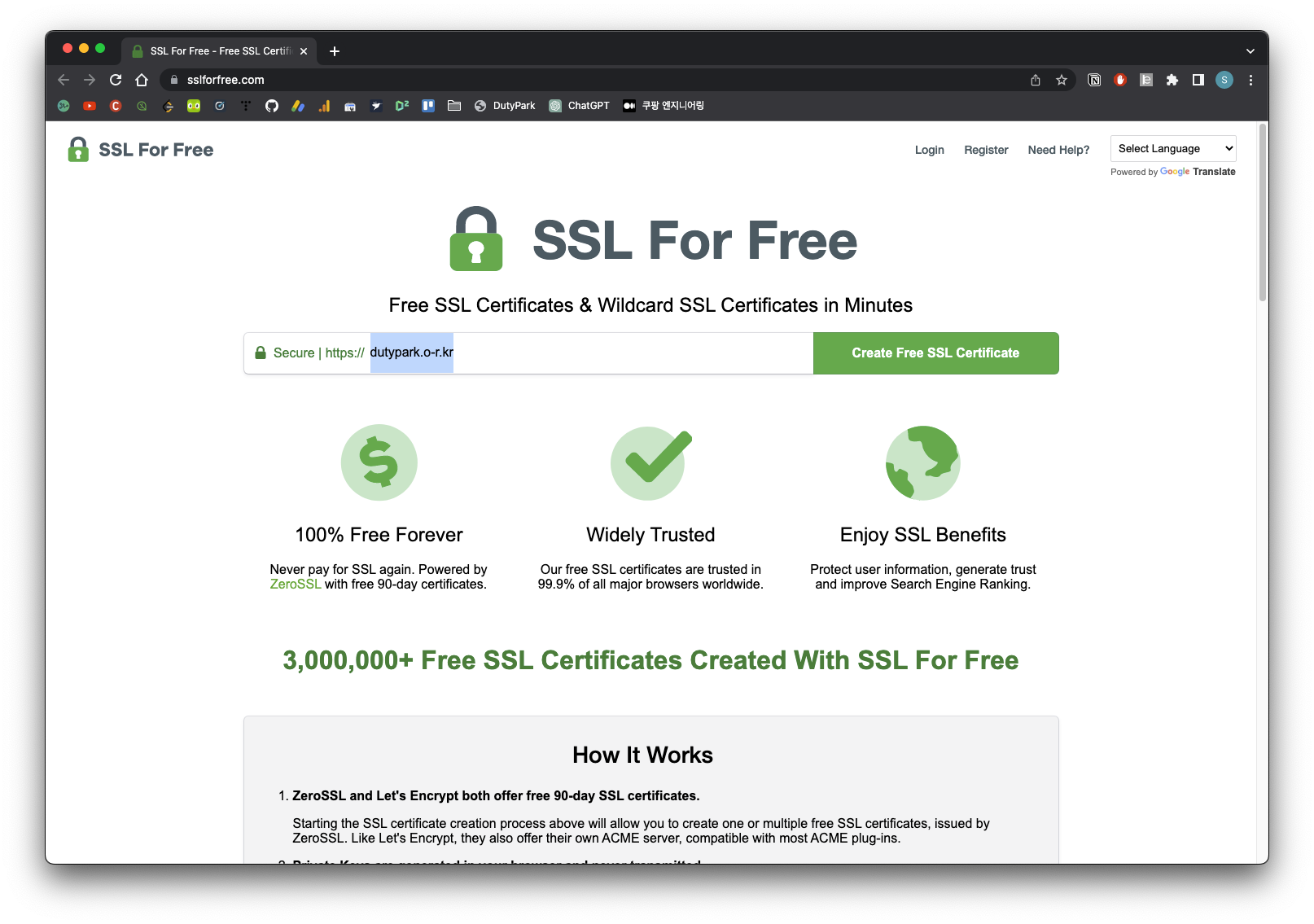
Task: Open the Chrome three-dot menu
Action: [1250, 80]
